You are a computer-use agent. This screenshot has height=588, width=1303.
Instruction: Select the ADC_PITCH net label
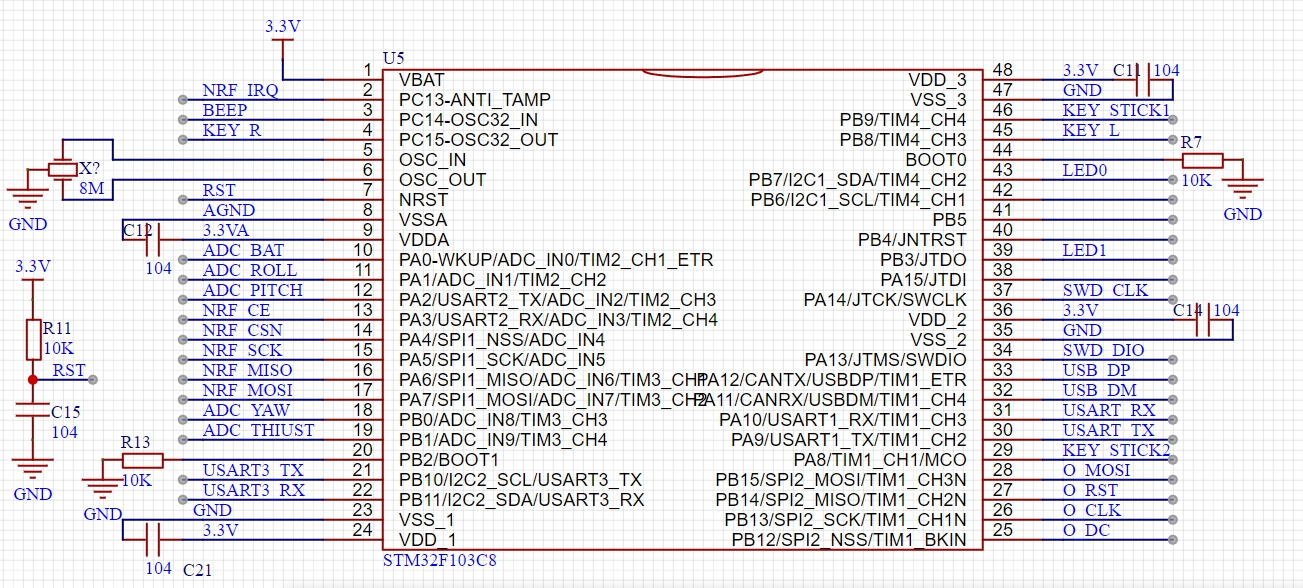point(252,290)
